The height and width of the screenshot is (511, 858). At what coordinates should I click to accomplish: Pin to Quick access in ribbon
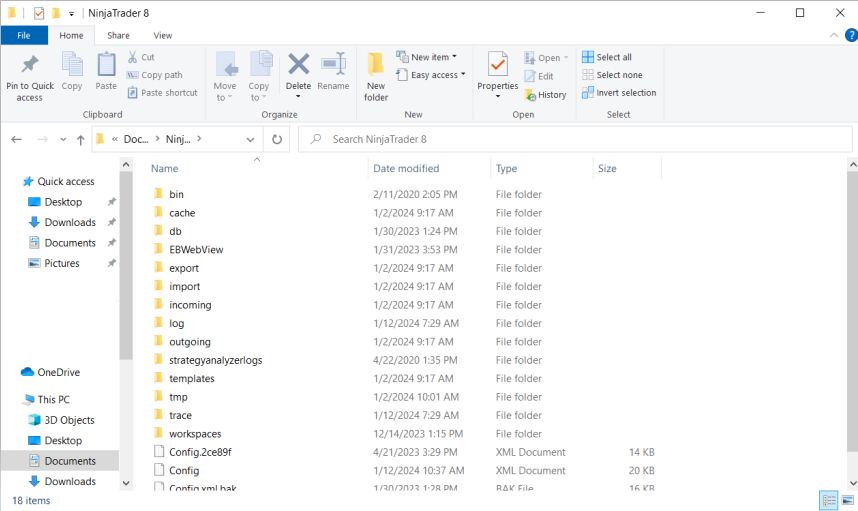pos(30,77)
